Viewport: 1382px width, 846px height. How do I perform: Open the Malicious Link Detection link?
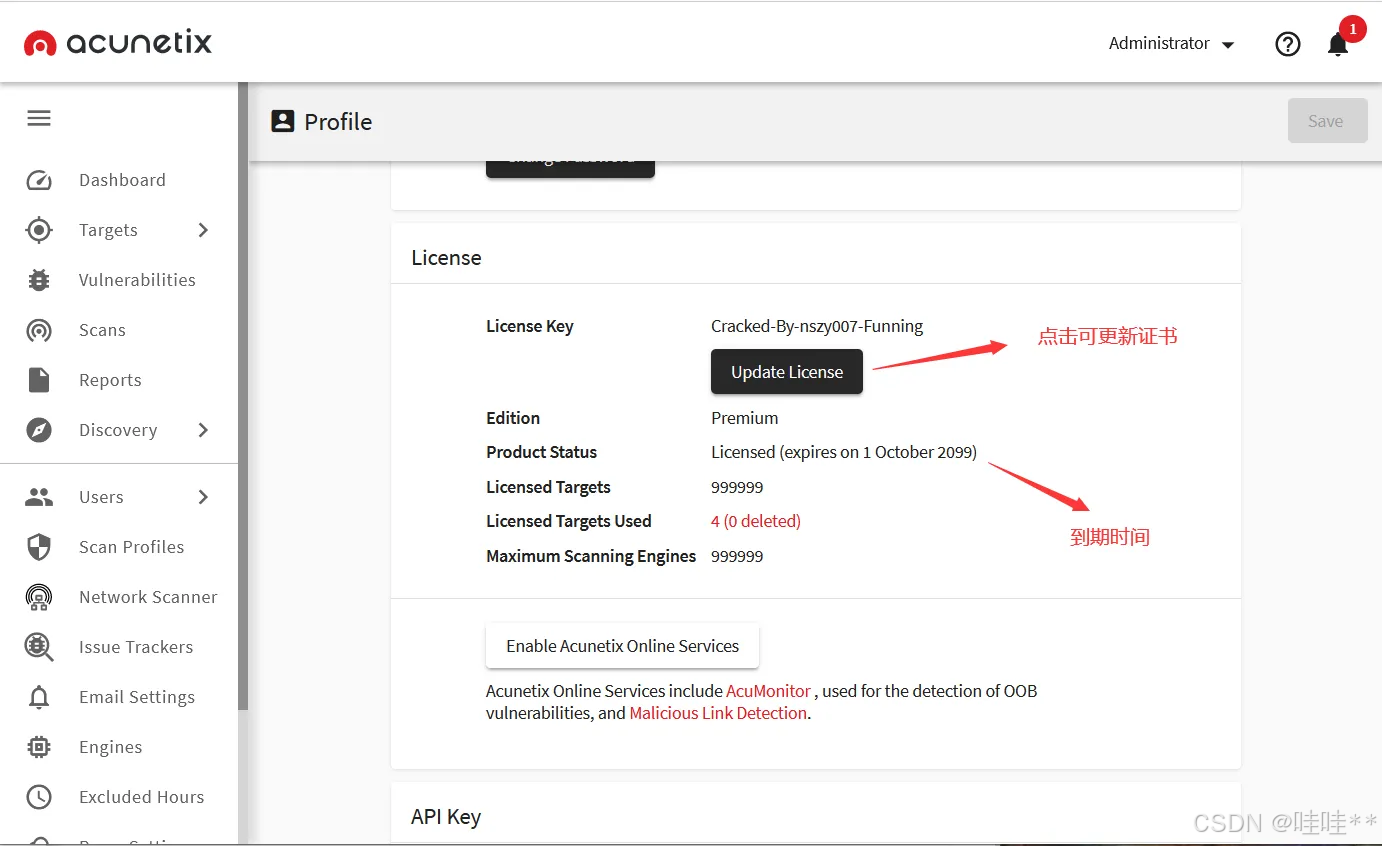click(x=718, y=713)
